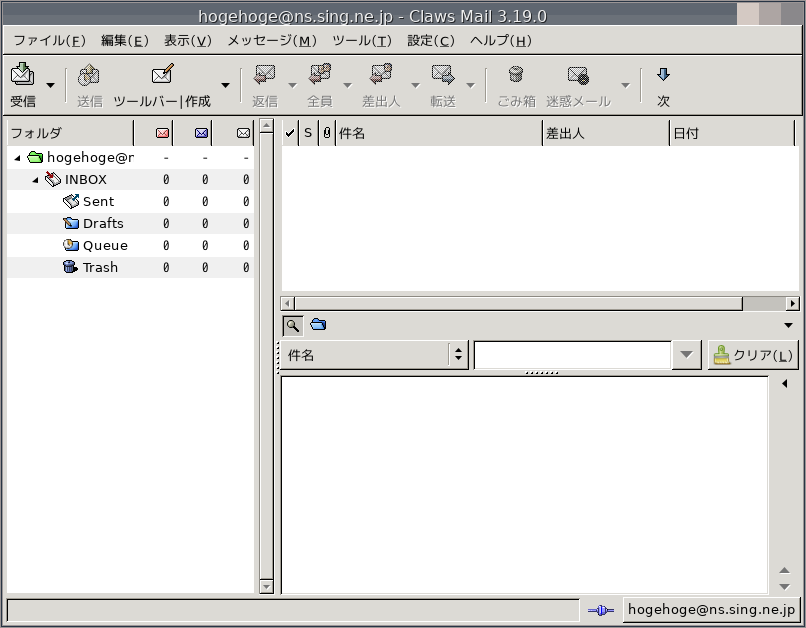Sort messages by 件名 column
The height and width of the screenshot is (628, 806).
(439, 133)
